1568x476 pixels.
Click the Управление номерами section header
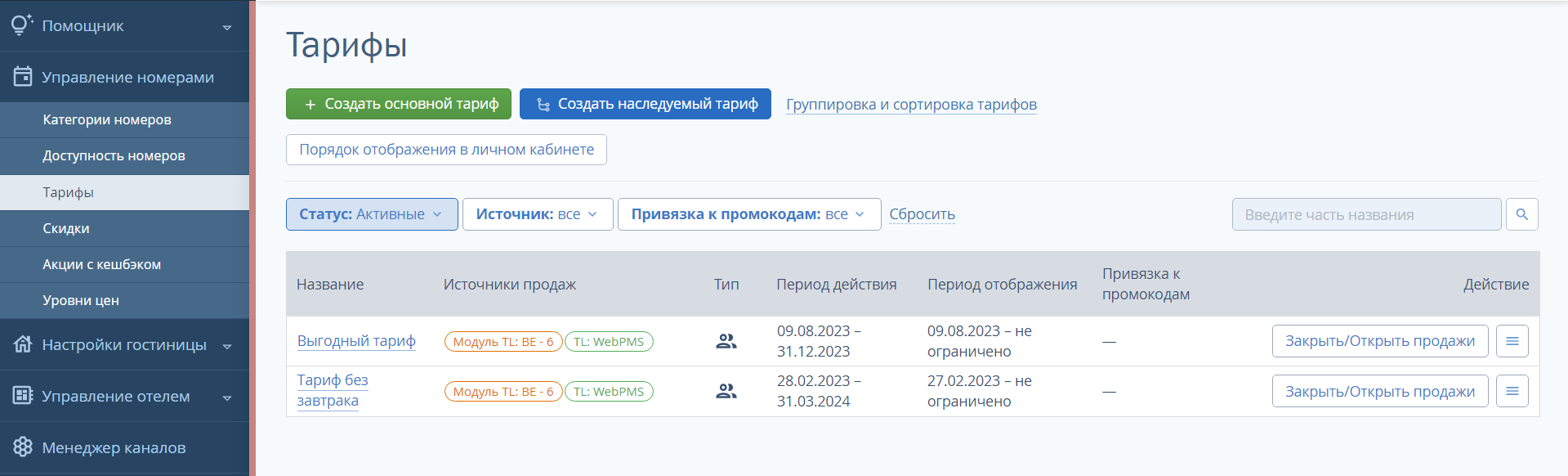click(x=124, y=77)
